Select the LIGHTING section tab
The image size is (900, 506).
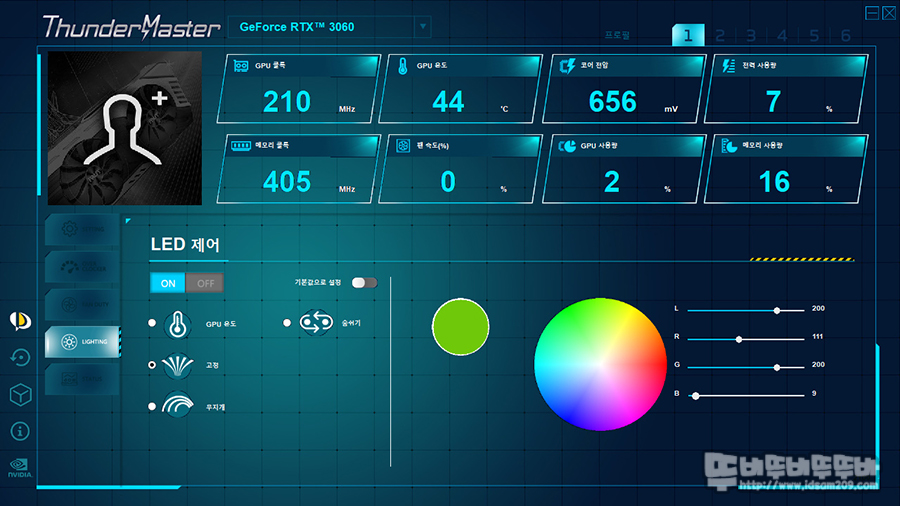click(82, 342)
